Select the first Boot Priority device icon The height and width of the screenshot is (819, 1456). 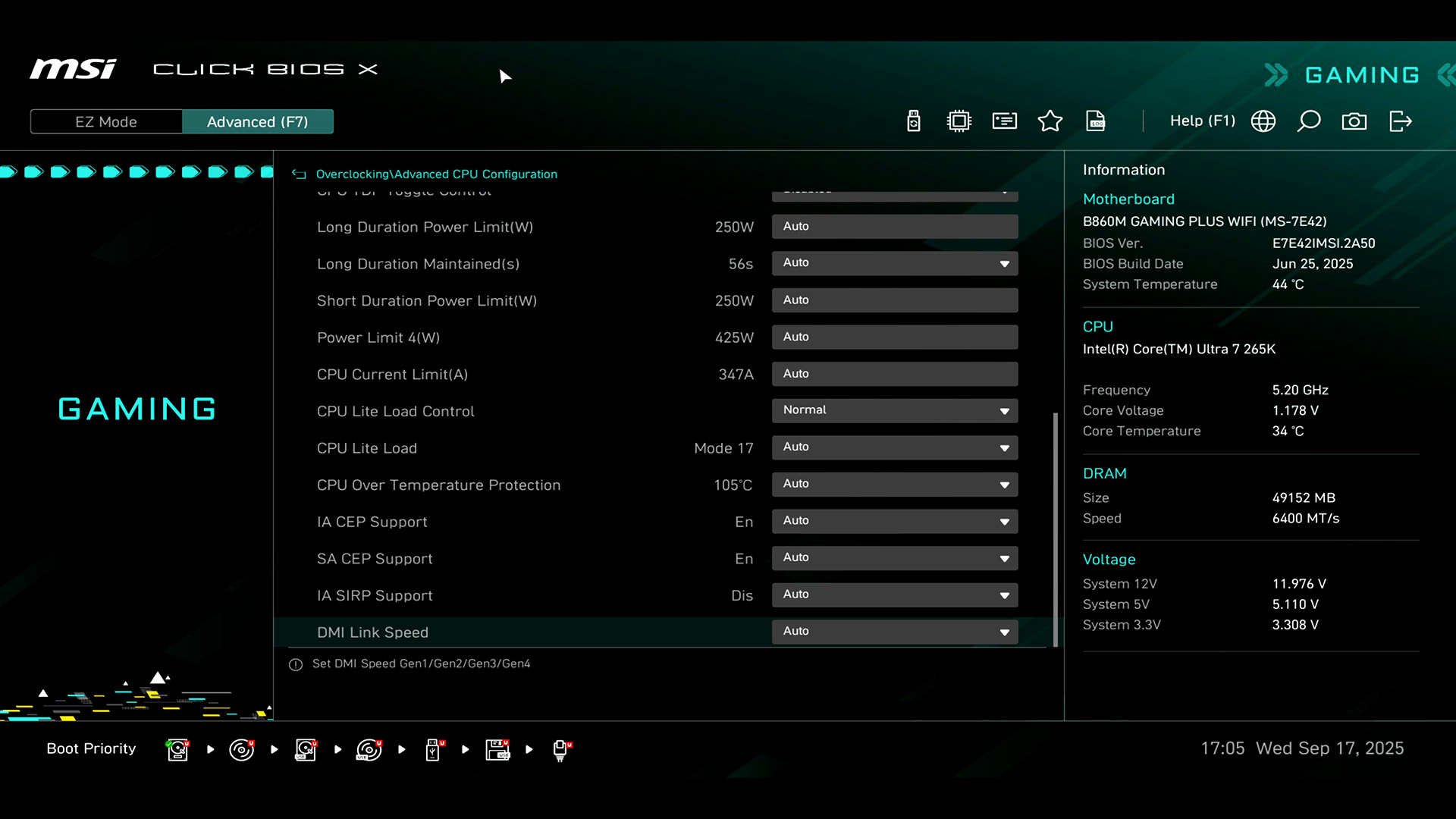pyautogui.click(x=177, y=749)
